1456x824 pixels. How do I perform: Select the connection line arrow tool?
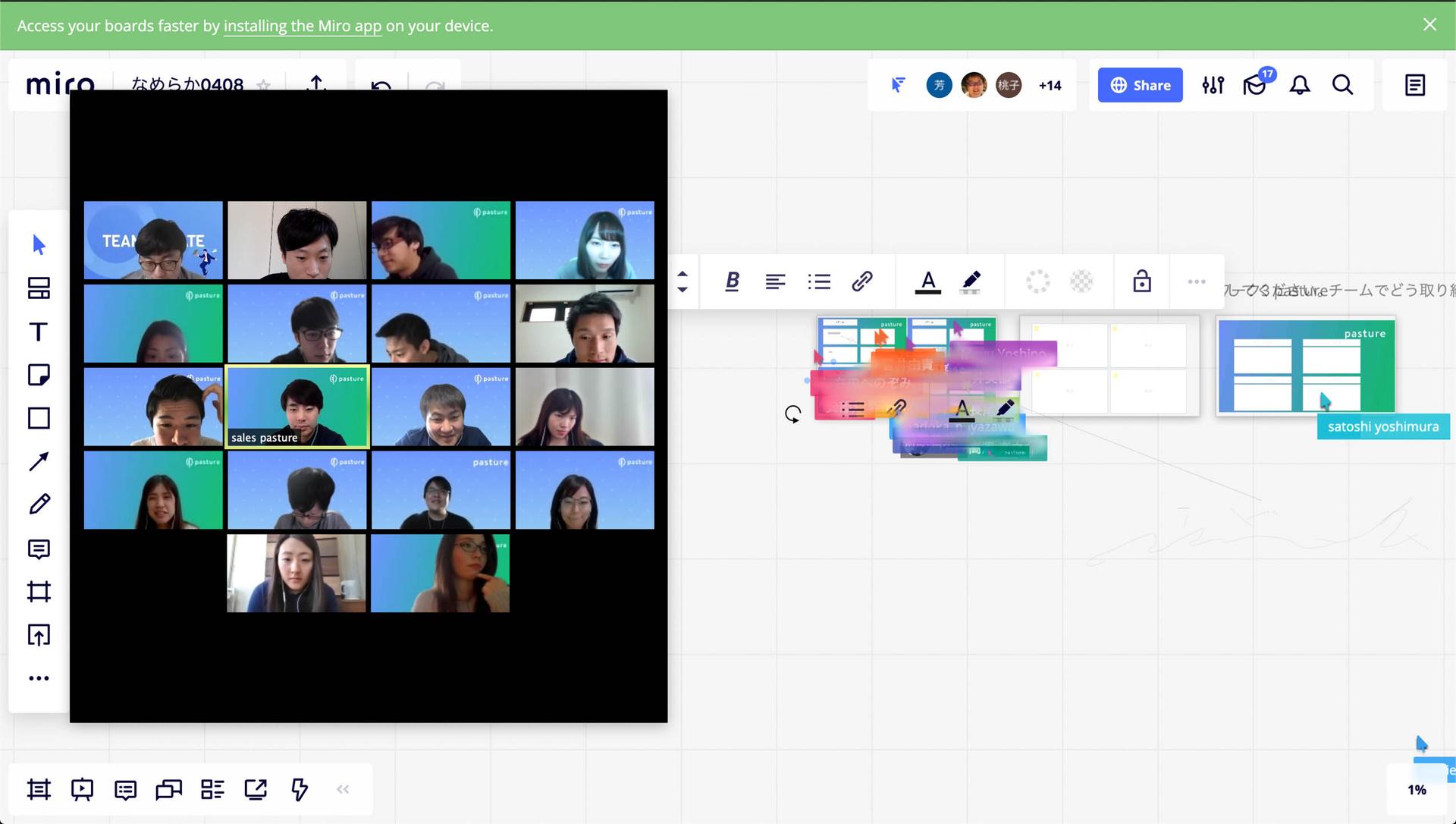coord(39,461)
